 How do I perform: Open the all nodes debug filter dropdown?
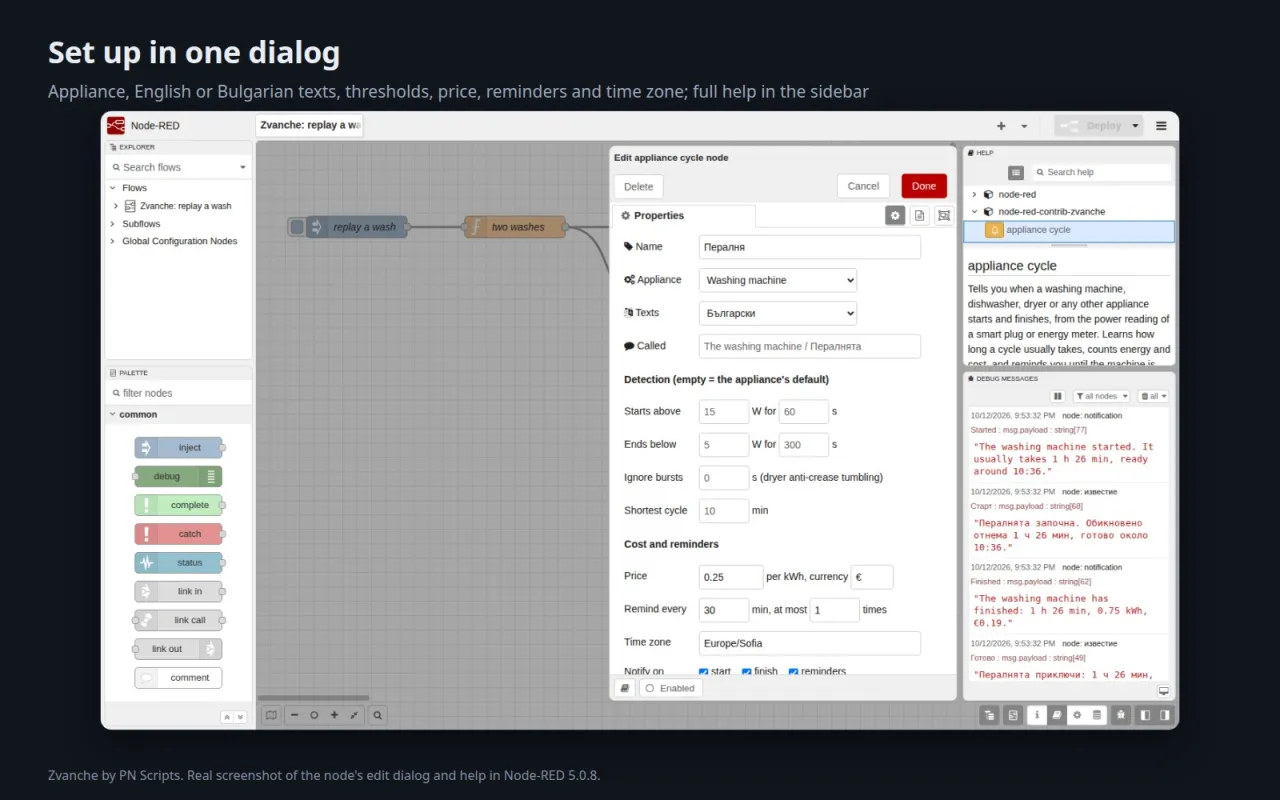coord(1101,396)
